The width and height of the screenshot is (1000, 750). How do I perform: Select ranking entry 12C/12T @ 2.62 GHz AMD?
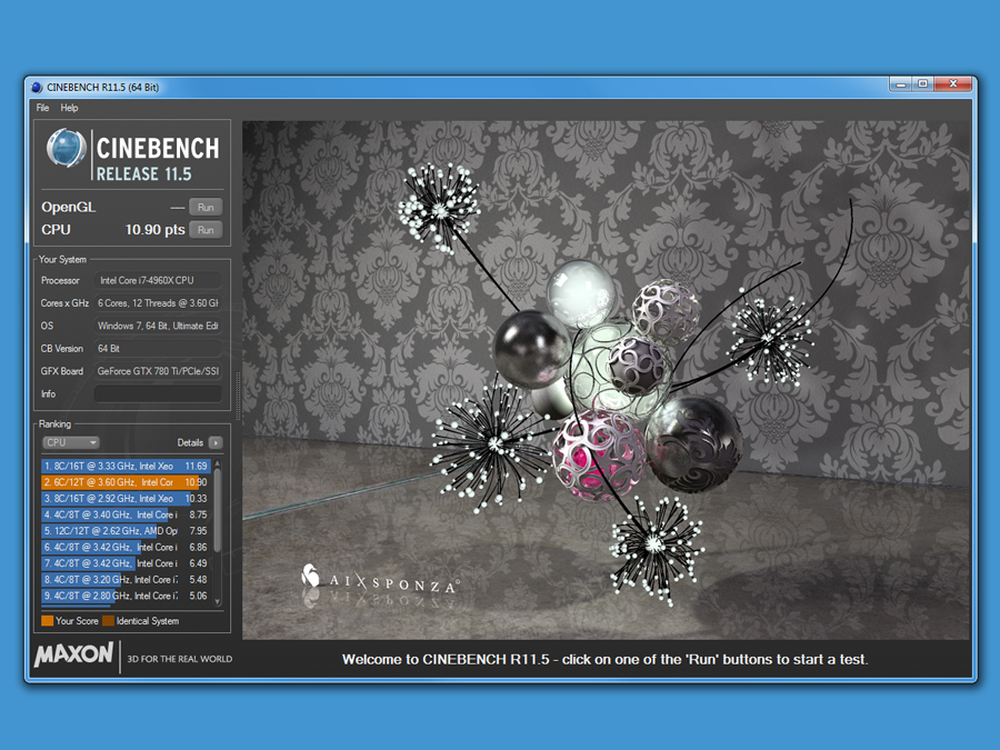(x=126, y=531)
